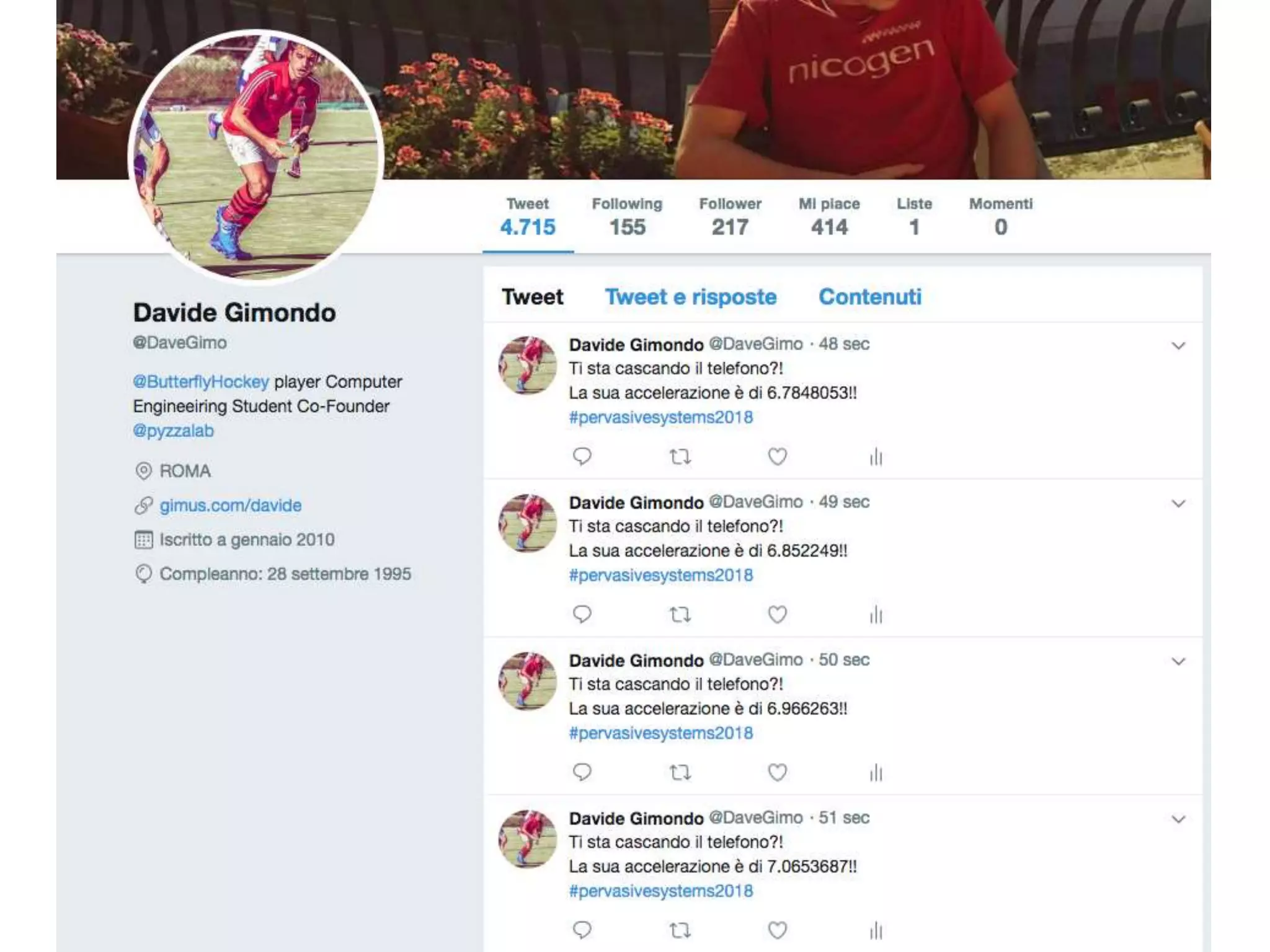Reply to the 51 sec tweet

pyautogui.click(x=582, y=930)
